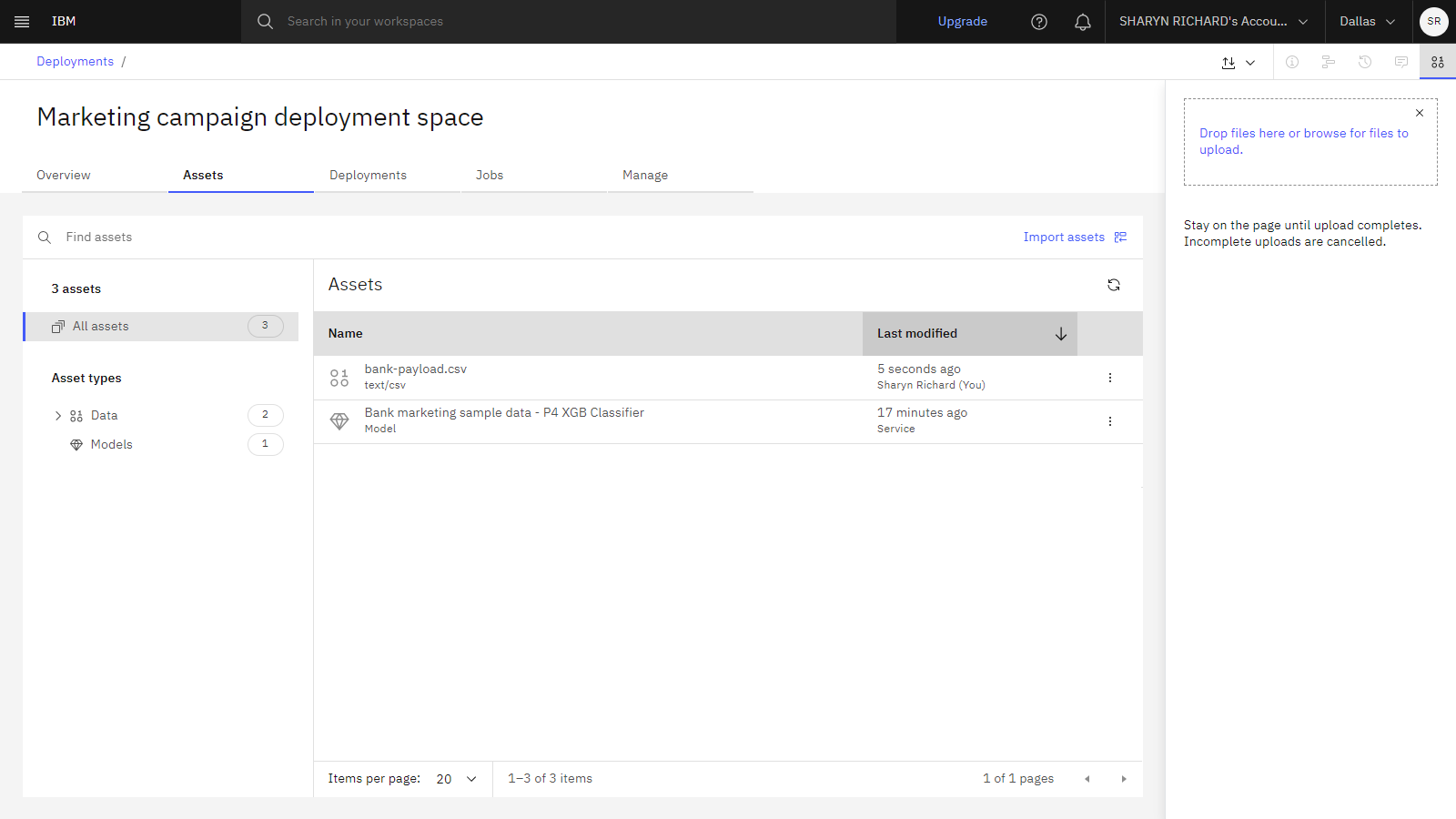Open the account switcher dropdown
The width and height of the screenshot is (1456, 819).
click(x=1214, y=22)
